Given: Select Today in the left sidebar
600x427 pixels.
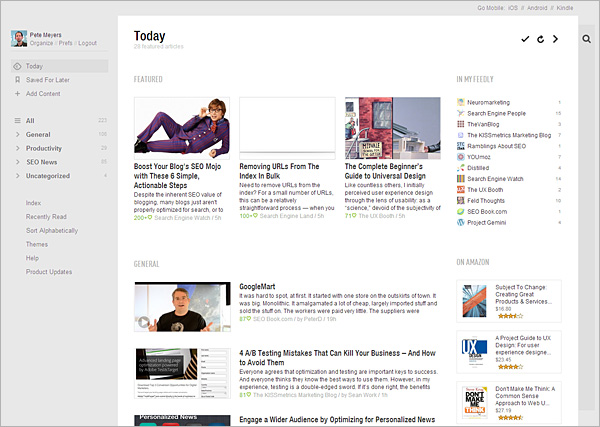Looking at the screenshot, I should pos(34,66).
